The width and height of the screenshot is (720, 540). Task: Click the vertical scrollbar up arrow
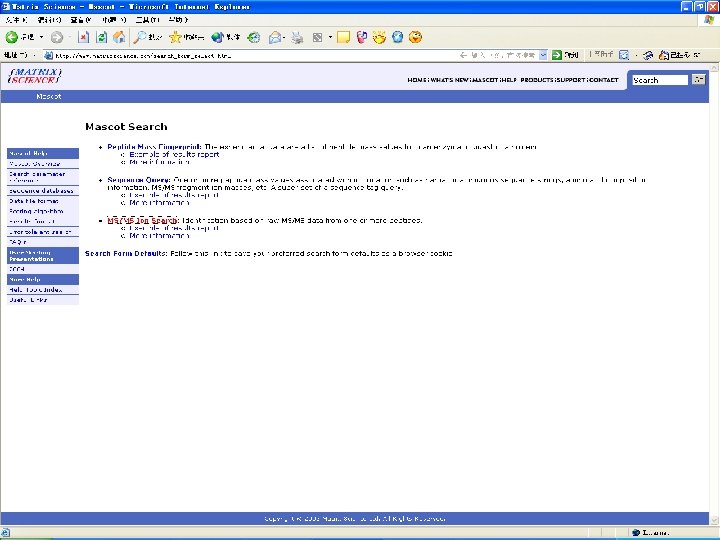tap(714, 68)
